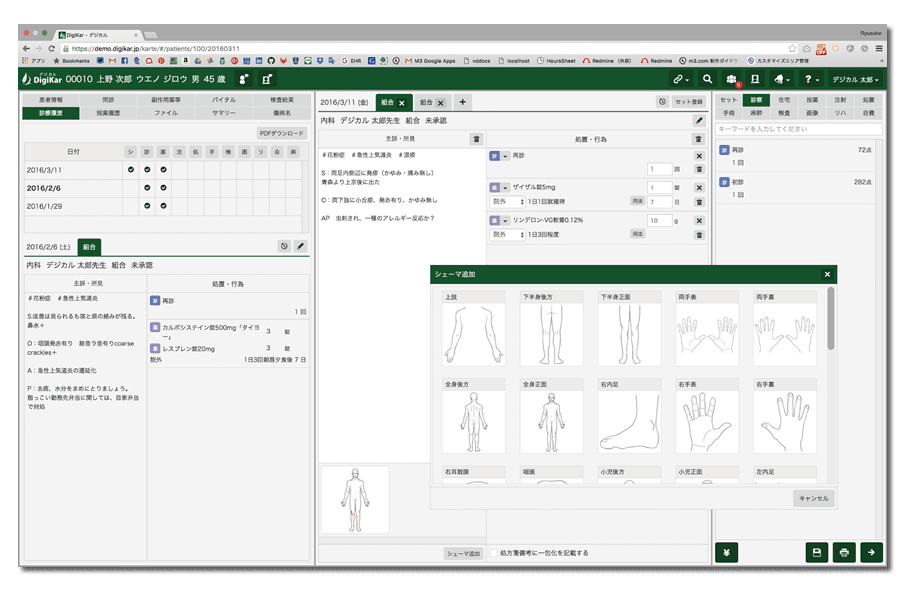Expand the caret beside the 再診 order in the 2016/3/11 record
Image resolution: width=912 pixels, height=589 pixels.
pyautogui.click(x=505, y=156)
